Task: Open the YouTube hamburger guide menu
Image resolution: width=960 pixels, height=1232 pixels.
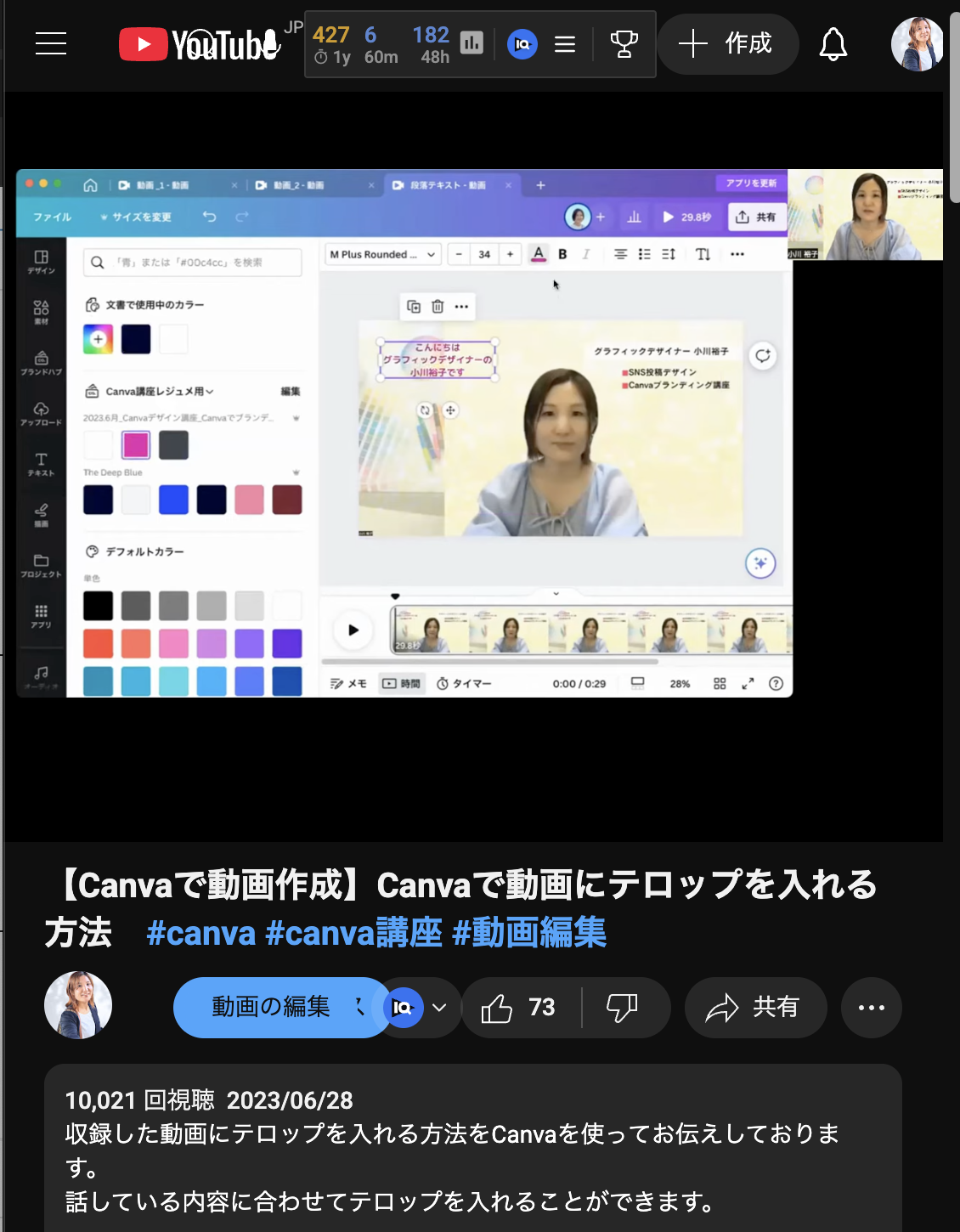Action: [x=51, y=43]
